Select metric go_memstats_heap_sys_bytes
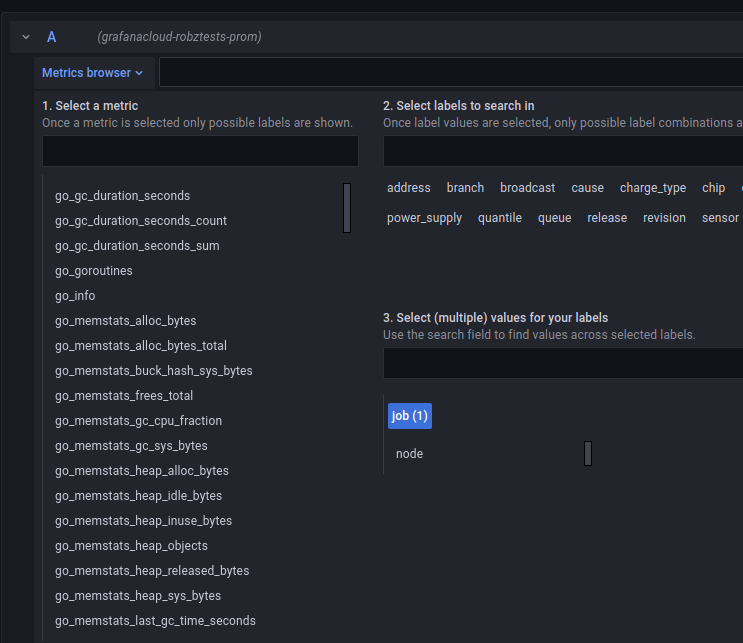The height and width of the screenshot is (643, 743). pos(138,596)
